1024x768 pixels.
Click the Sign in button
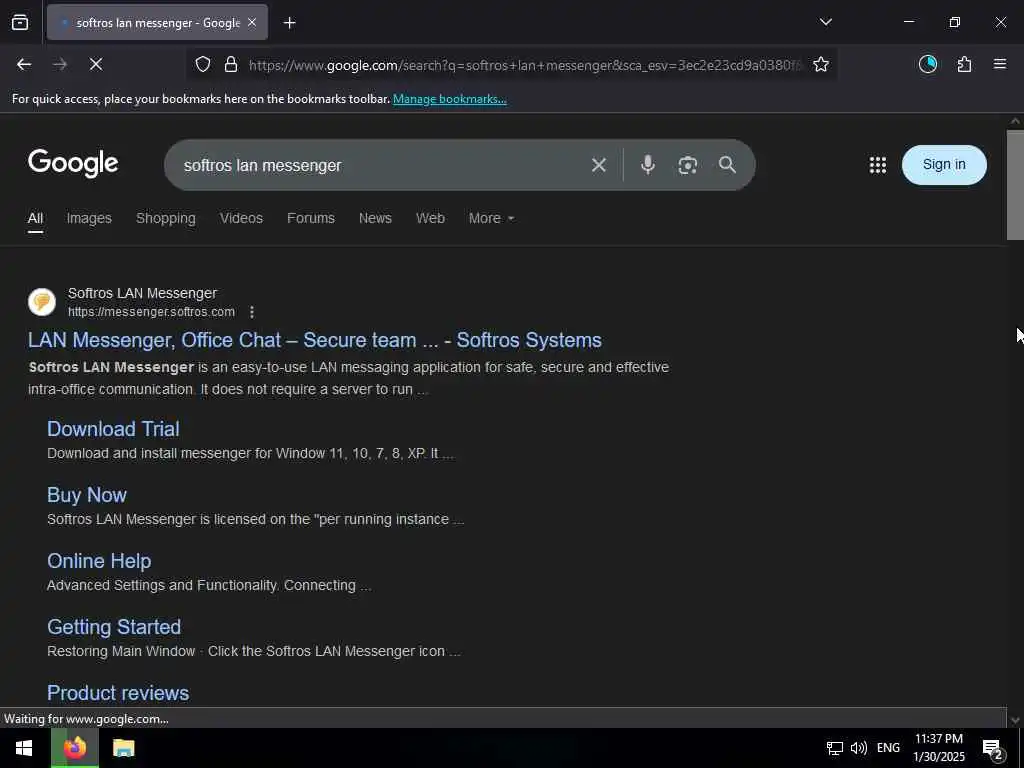[944, 165]
